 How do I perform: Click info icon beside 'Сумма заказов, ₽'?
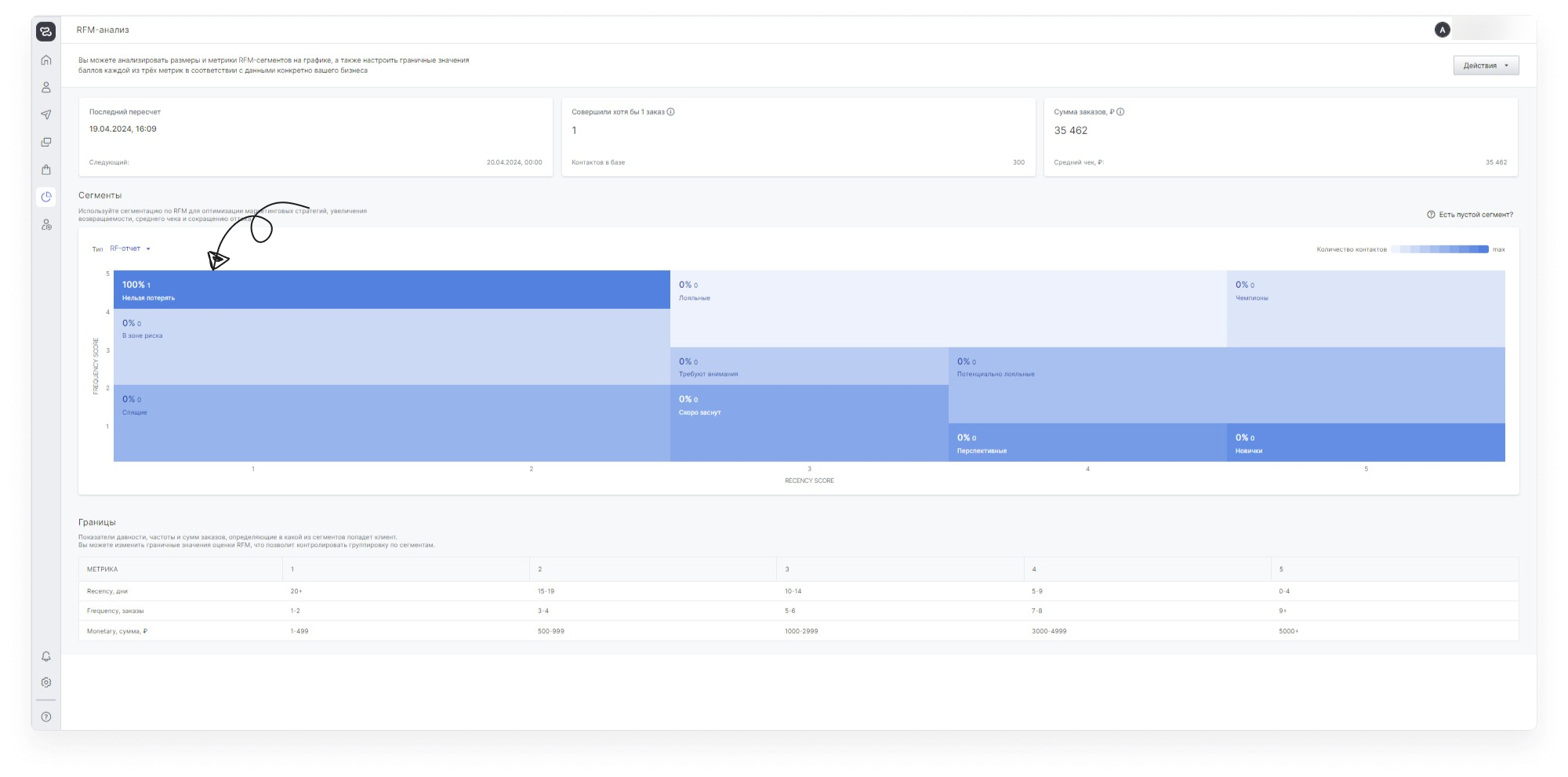click(1120, 112)
